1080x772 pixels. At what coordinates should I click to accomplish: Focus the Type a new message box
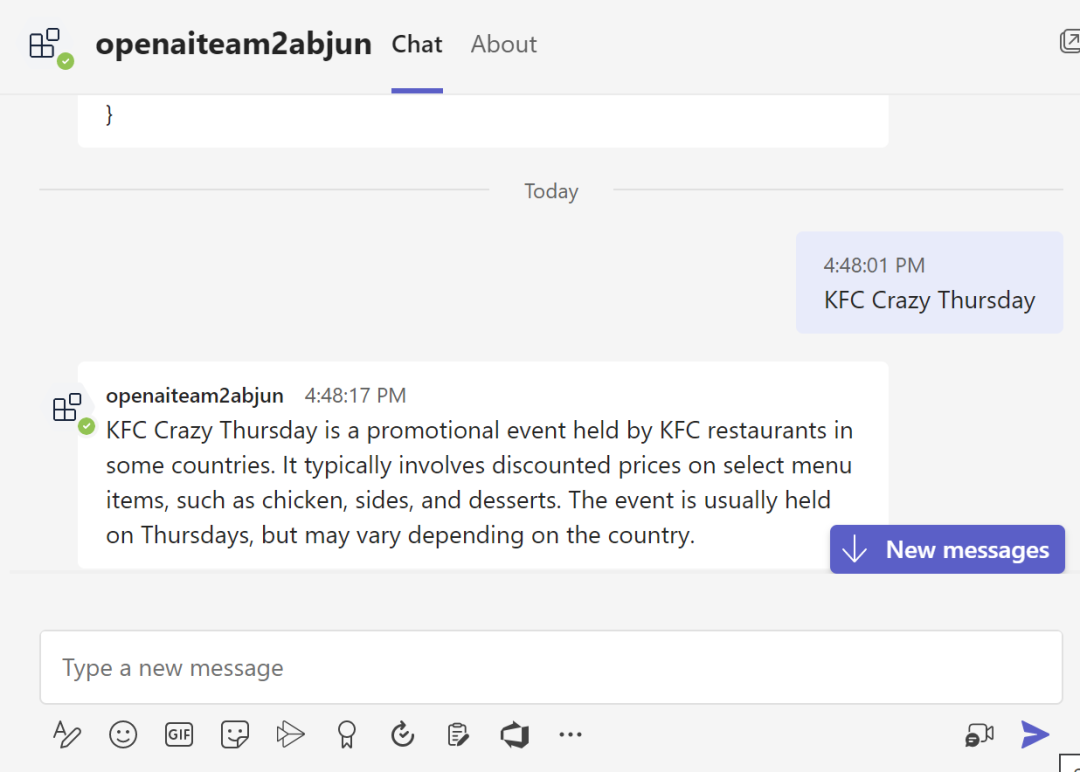click(x=551, y=667)
